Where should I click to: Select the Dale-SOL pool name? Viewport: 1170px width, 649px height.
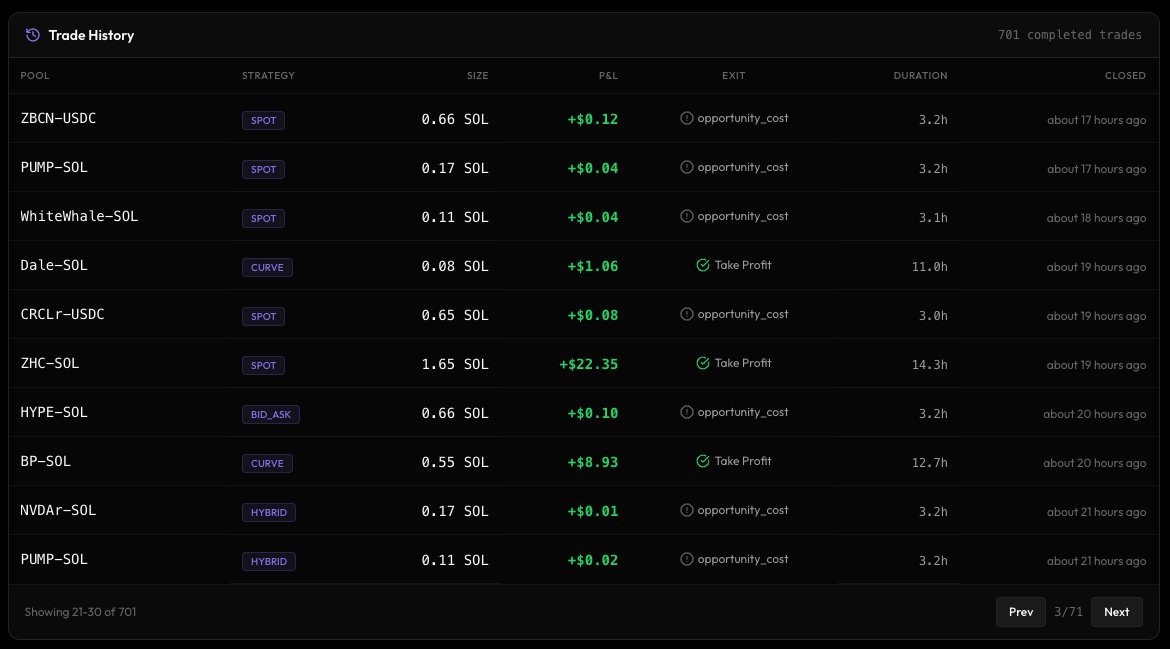54,266
